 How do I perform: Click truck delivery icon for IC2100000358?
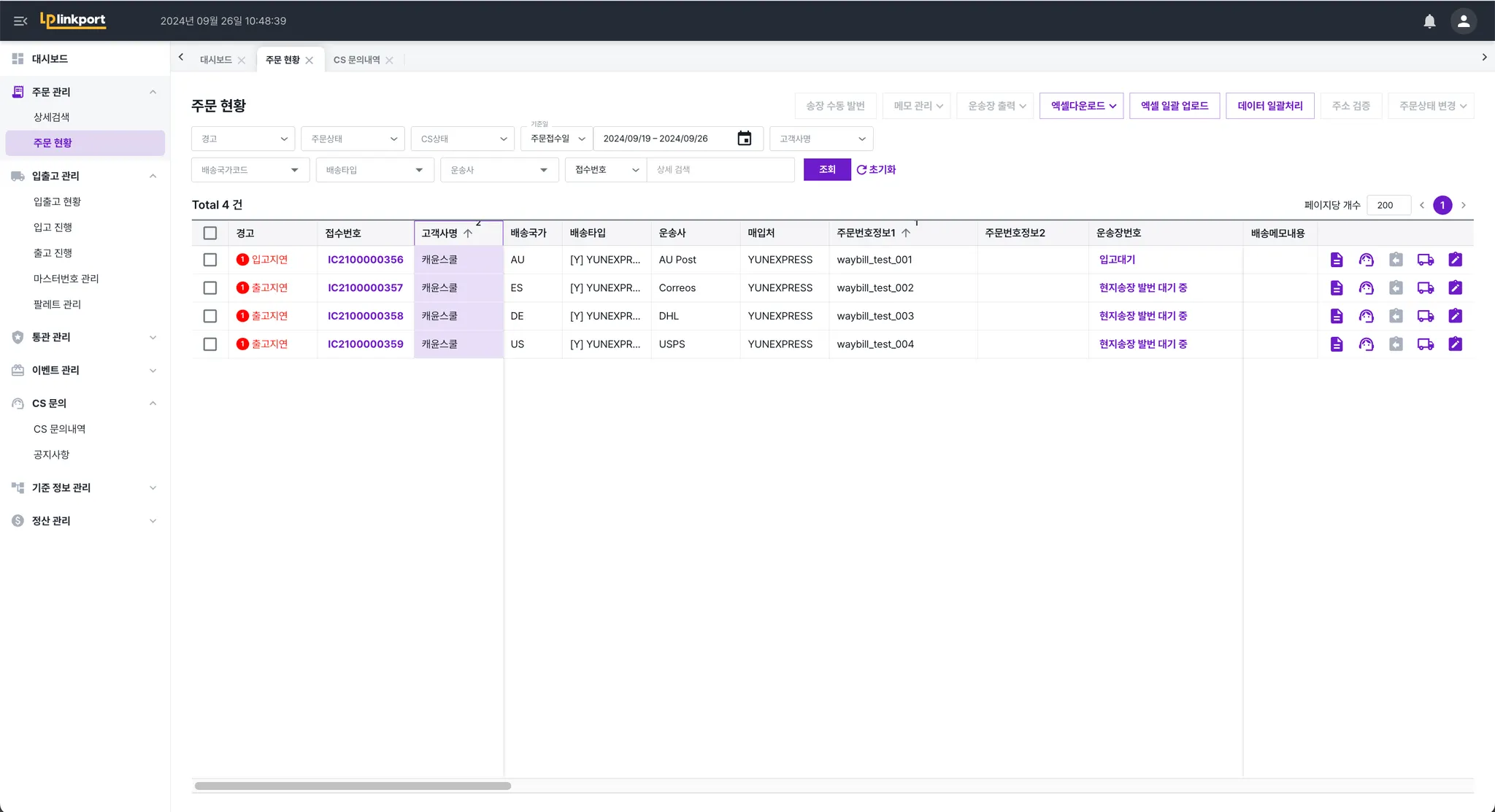[x=1425, y=316]
